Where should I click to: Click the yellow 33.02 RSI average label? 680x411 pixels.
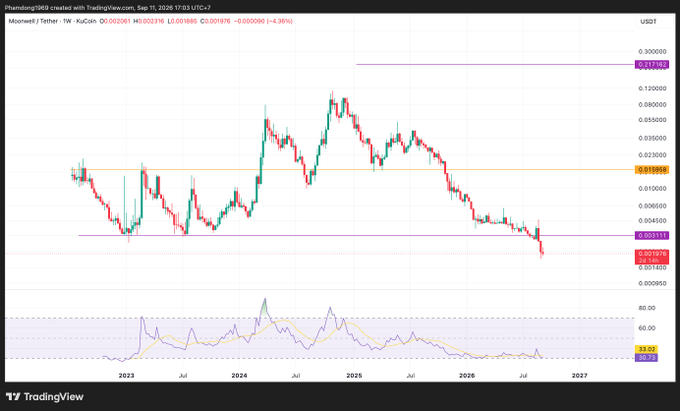coord(646,349)
